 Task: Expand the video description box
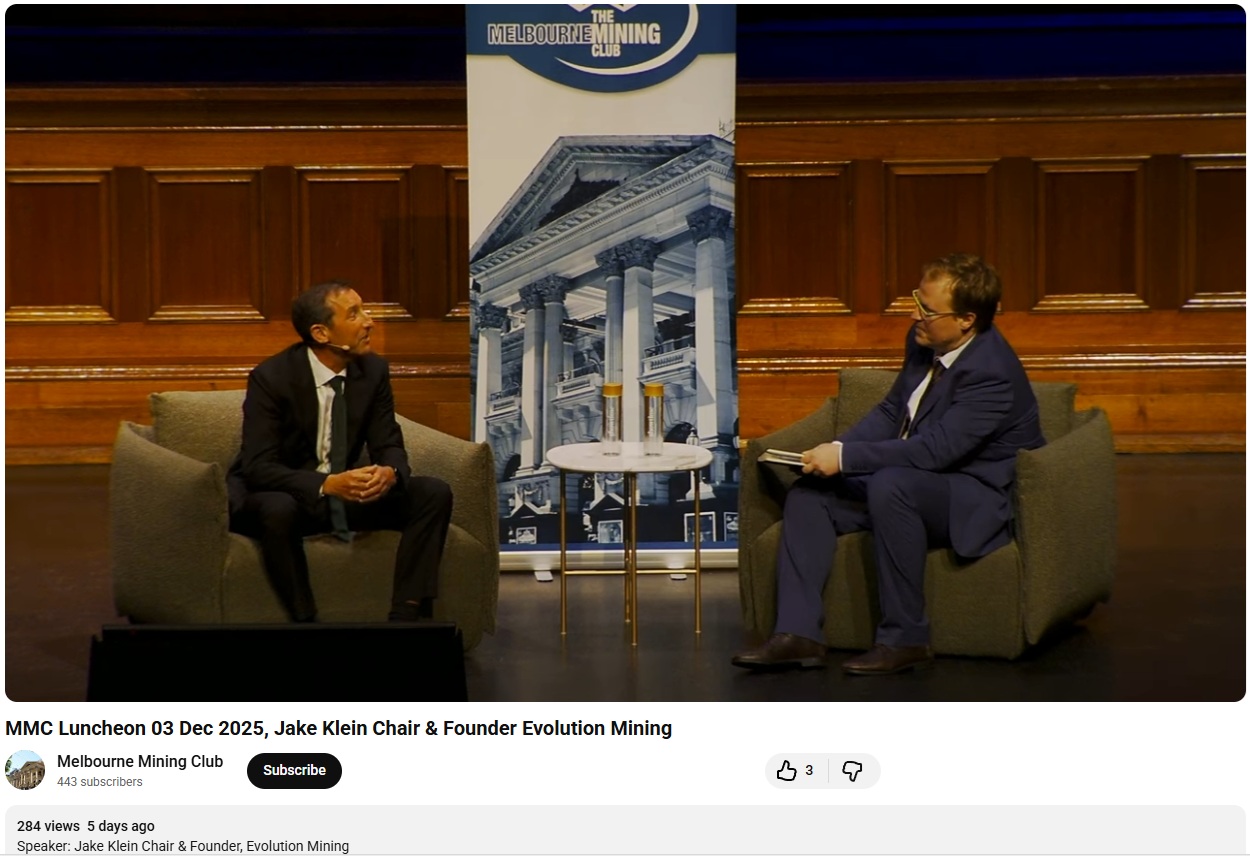point(625,831)
